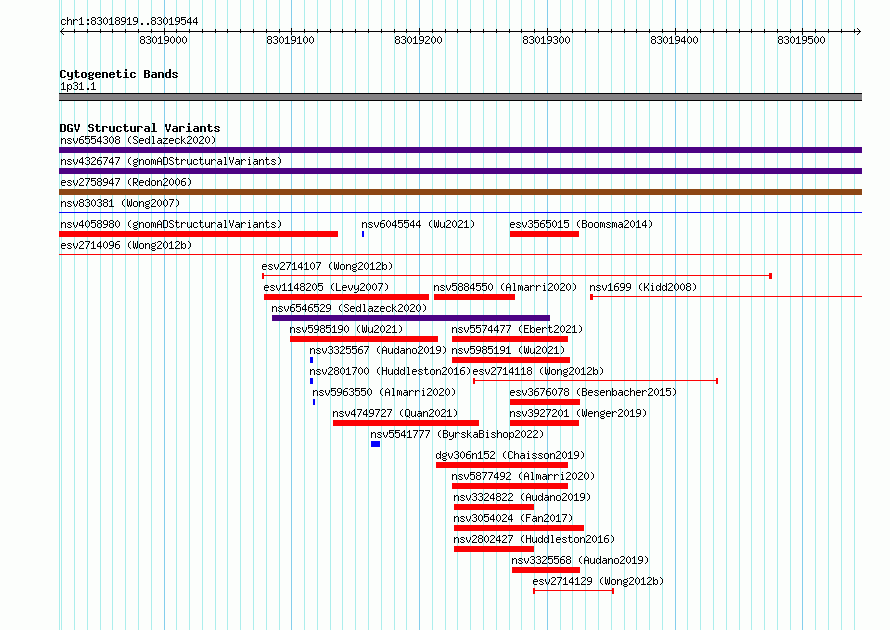Open the nsv5574477 (Ebert2021) label
The image size is (890, 630).
tap(517, 329)
